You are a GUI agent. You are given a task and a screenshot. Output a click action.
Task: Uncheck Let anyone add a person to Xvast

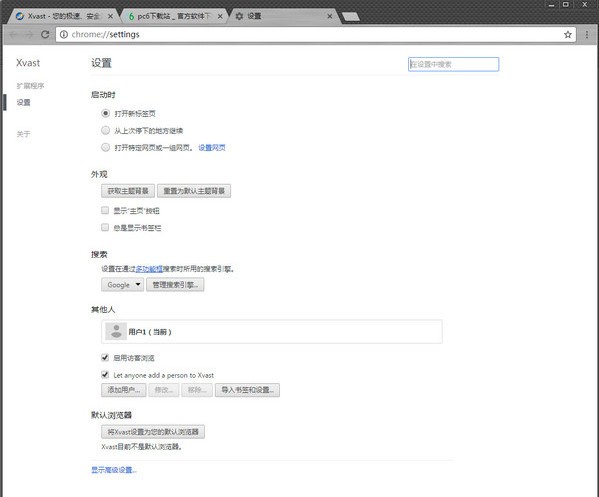[105, 375]
